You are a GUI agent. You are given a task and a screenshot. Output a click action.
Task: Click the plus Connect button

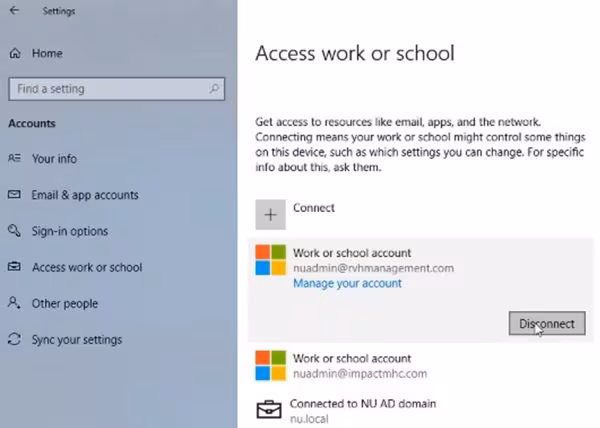click(x=271, y=215)
